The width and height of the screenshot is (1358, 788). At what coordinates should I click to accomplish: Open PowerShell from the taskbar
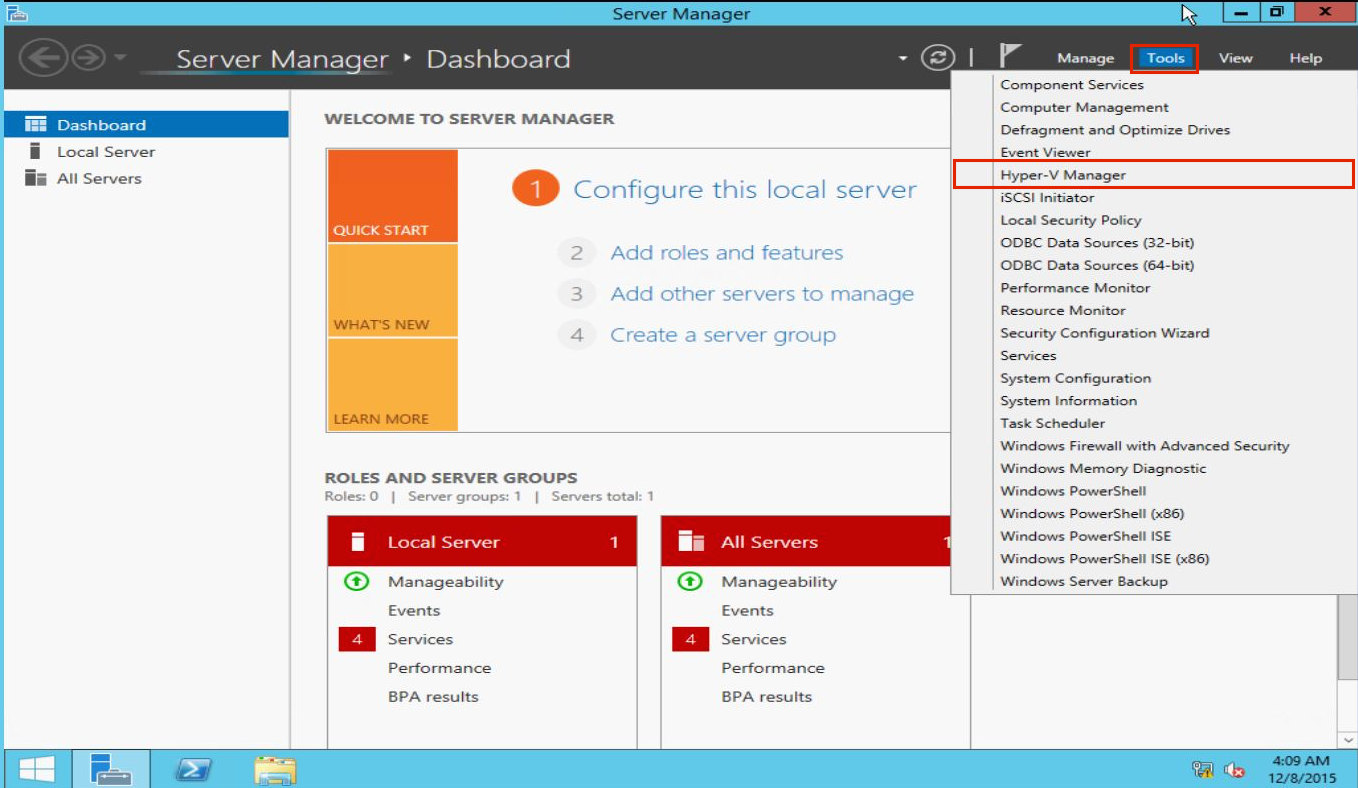193,769
